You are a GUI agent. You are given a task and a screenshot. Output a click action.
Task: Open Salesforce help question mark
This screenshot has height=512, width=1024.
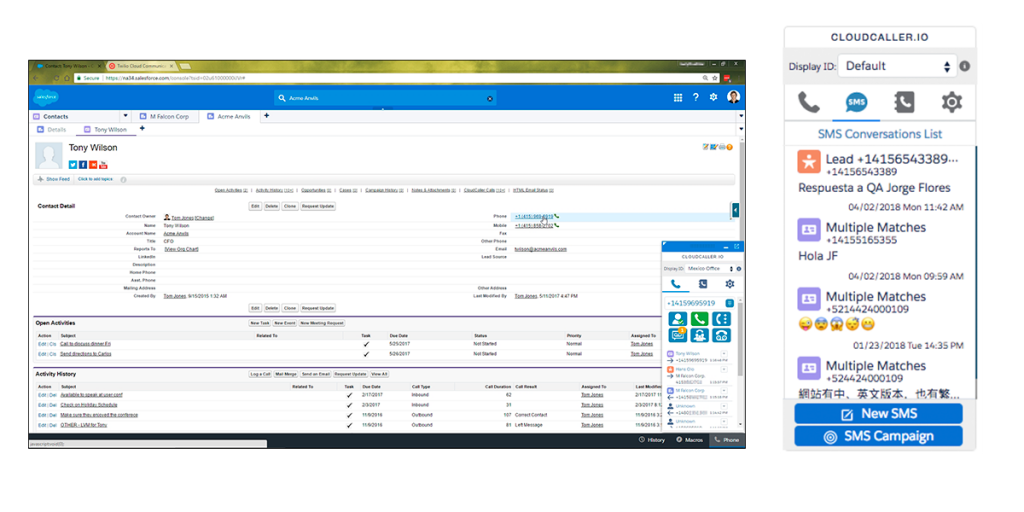[696, 97]
